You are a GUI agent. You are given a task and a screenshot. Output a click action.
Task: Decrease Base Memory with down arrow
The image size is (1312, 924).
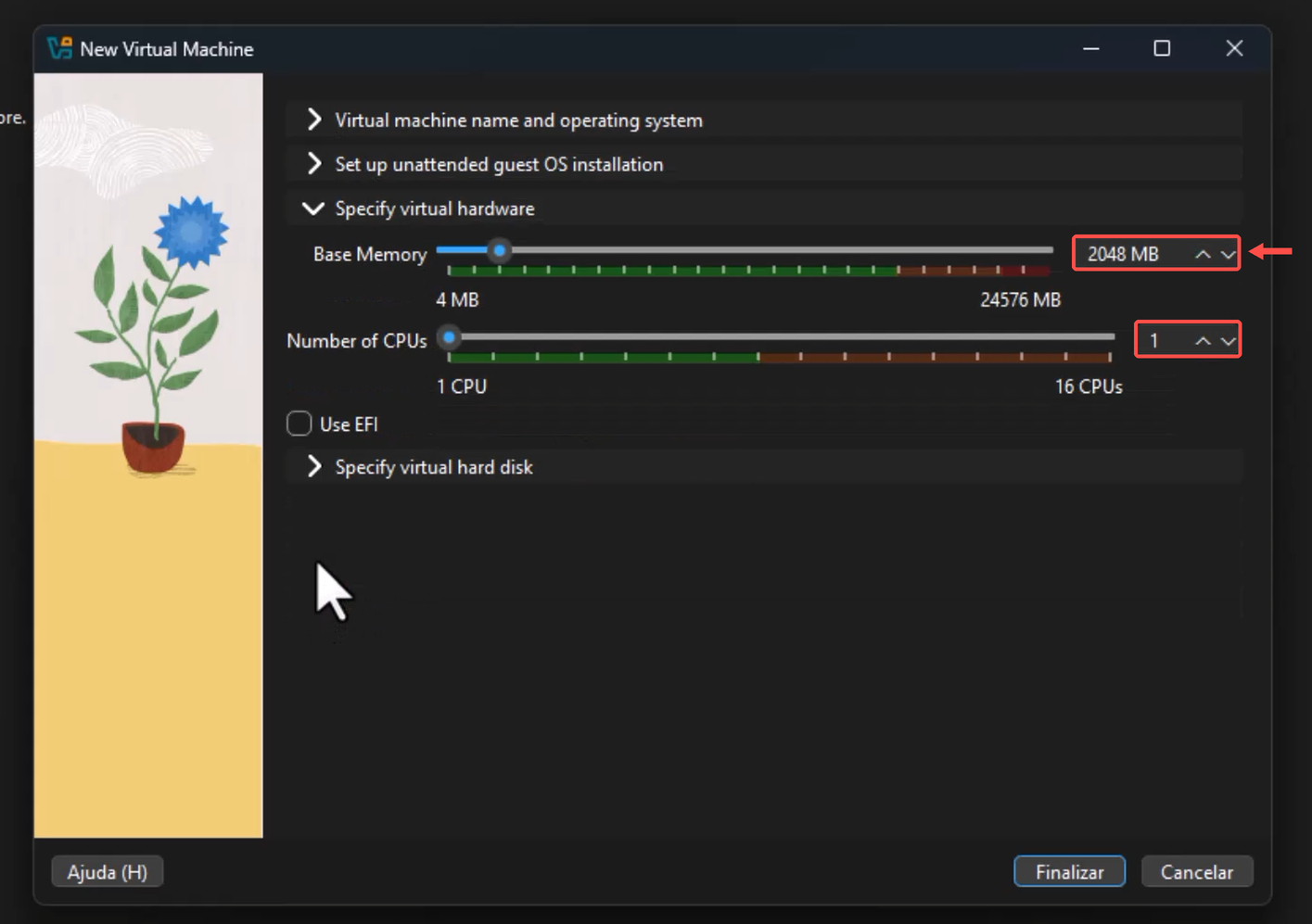pyautogui.click(x=1228, y=254)
